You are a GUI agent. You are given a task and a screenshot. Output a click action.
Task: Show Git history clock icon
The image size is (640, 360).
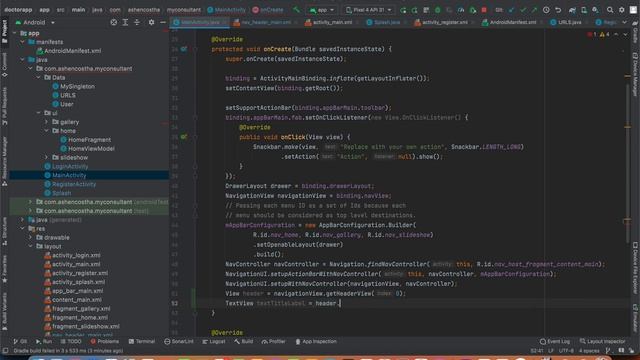tap(546, 10)
